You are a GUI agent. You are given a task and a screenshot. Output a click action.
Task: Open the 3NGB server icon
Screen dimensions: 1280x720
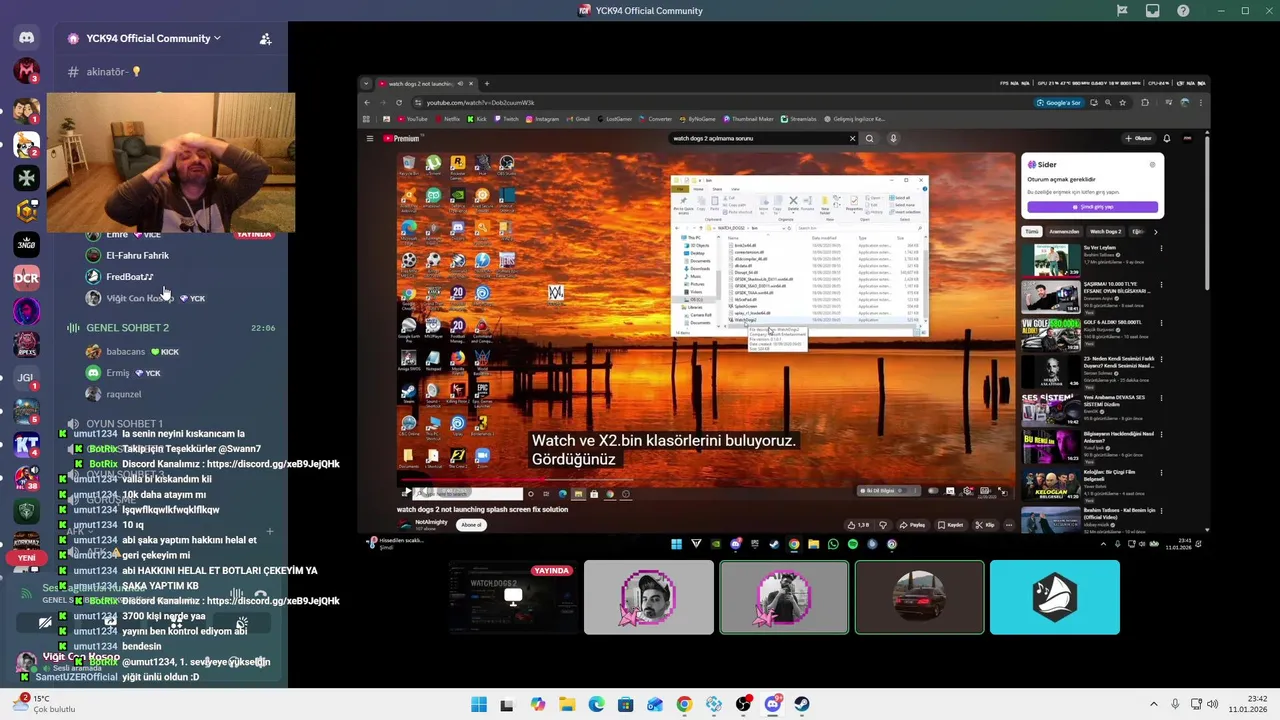27,245
